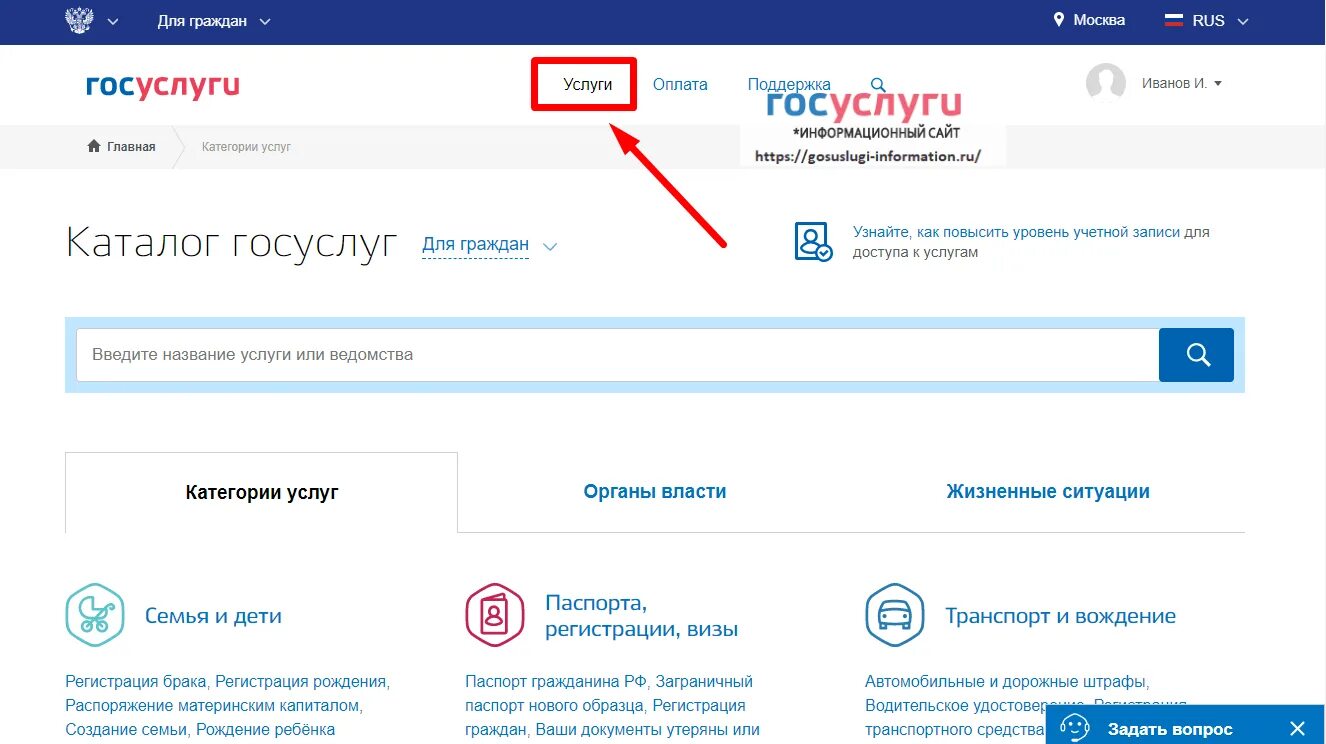
Task: Open the Иванов И. account dropdown
Action: [x=1182, y=84]
